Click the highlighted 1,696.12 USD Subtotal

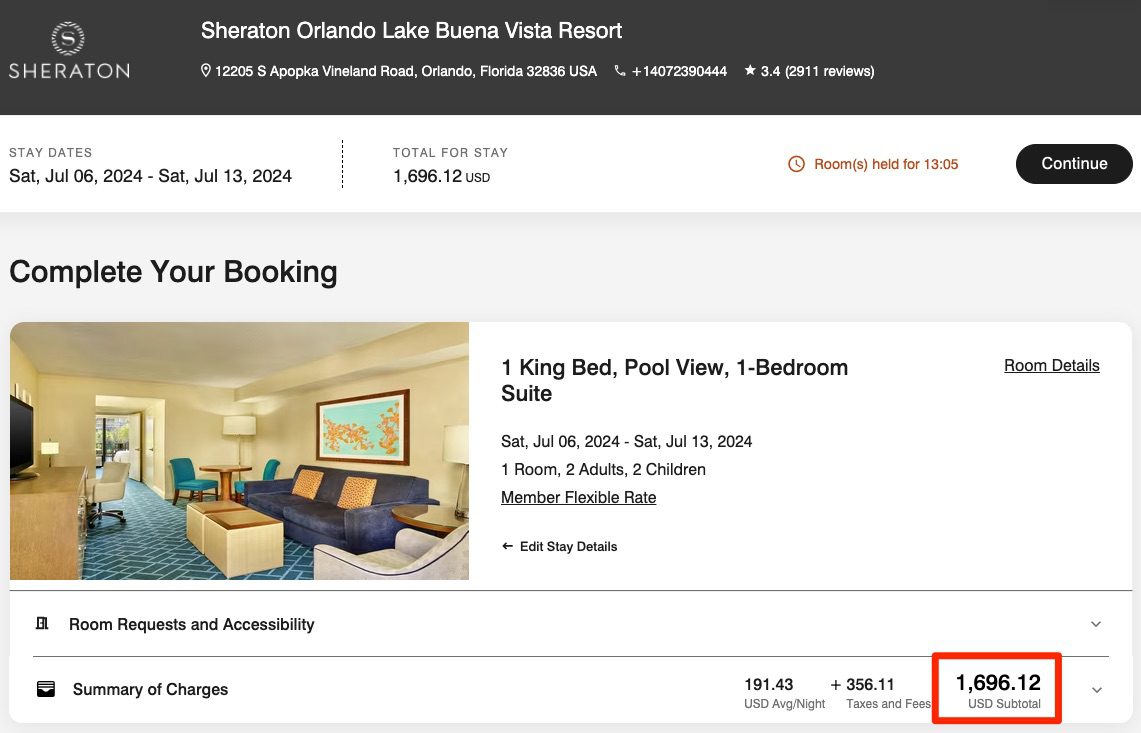(x=996, y=688)
